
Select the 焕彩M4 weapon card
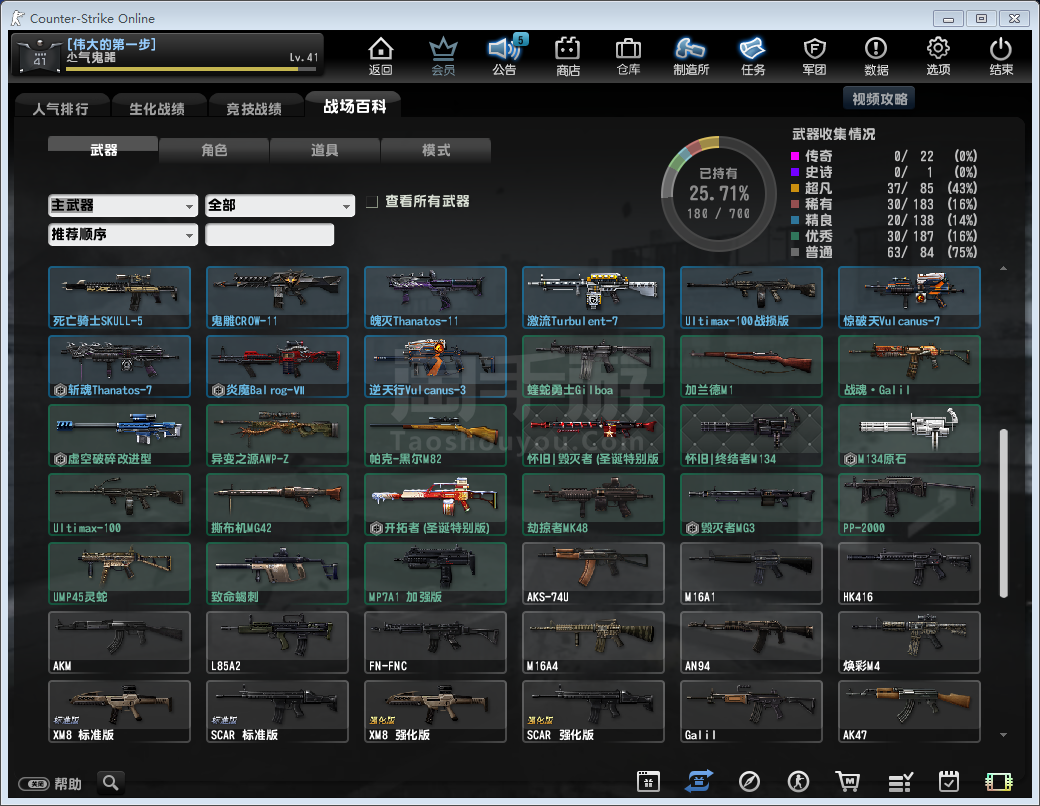[x=909, y=642]
